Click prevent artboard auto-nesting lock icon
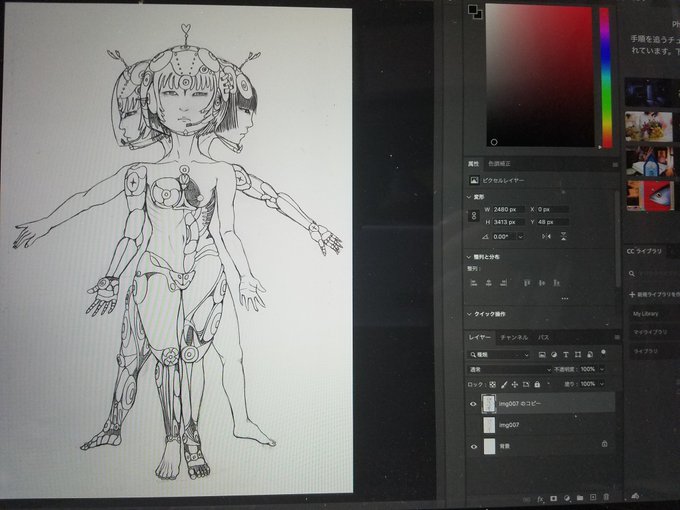The height and width of the screenshot is (510, 680). click(526, 384)
